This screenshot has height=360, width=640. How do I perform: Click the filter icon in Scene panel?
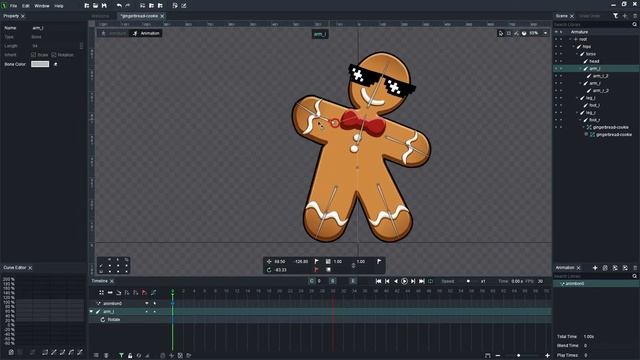(616, 16)
